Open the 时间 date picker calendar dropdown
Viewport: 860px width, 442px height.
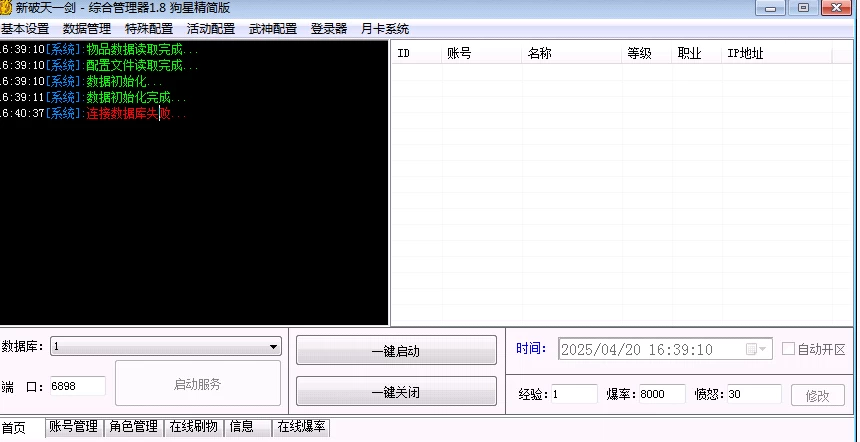[x=757, y=349]
